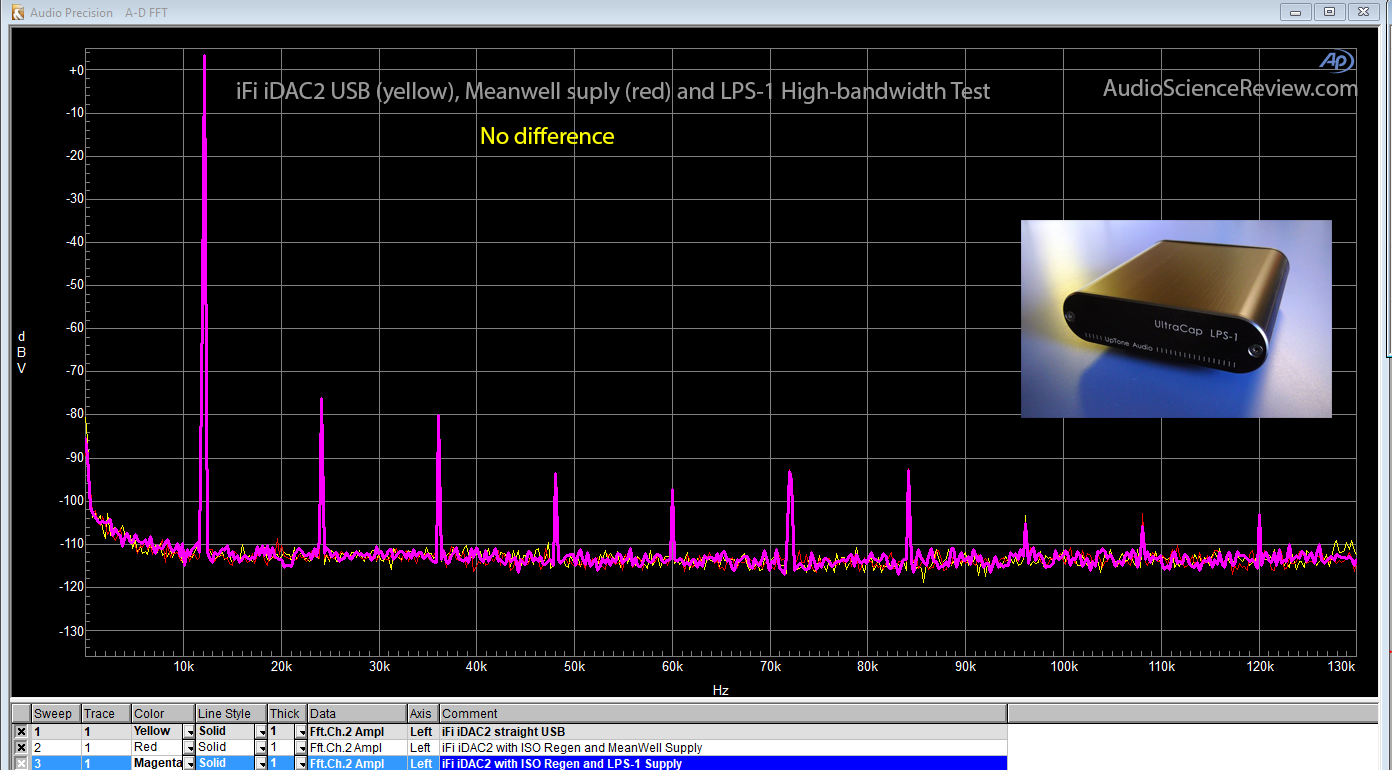Click the +0 amplitude axis label
This screenshot has height=770, width=1392.
pos(76,71)
